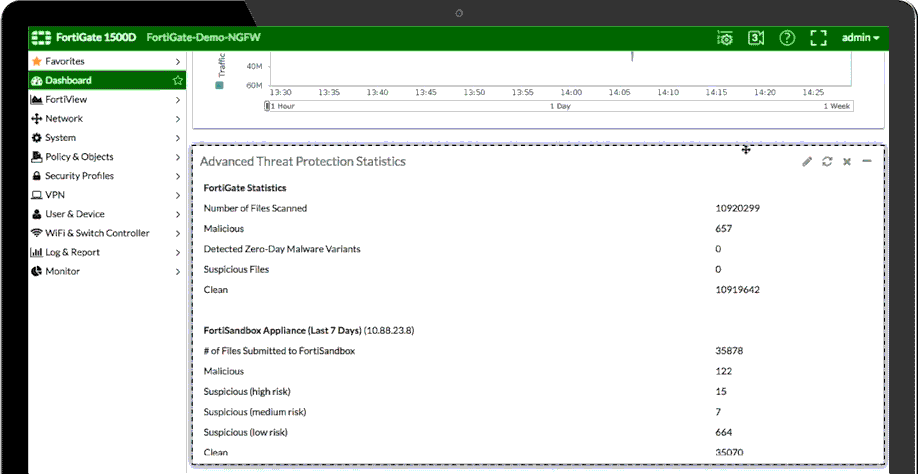Click the Security Profiles lock icon
Viewport: 918px width, 474px height.
click(x=37, y=176)
